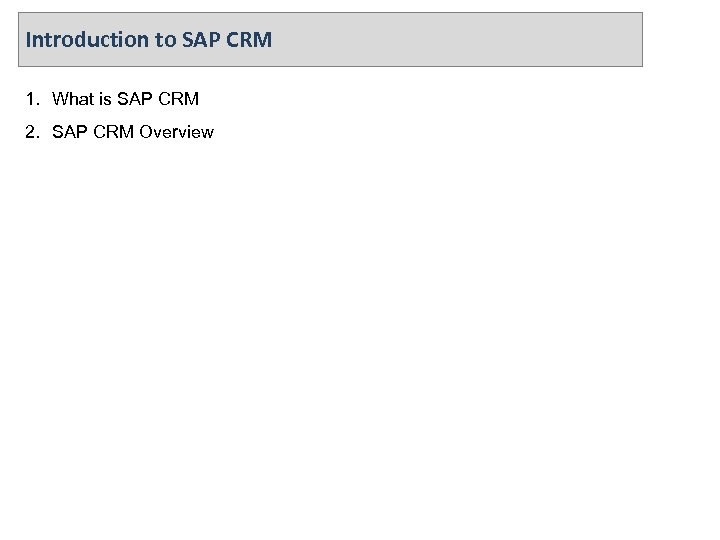
Task: Click the title banner's right edge
Action: [642, 40]
